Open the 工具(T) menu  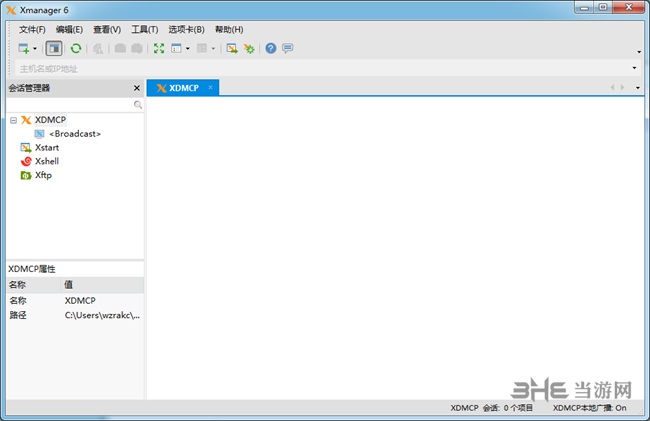145,29
